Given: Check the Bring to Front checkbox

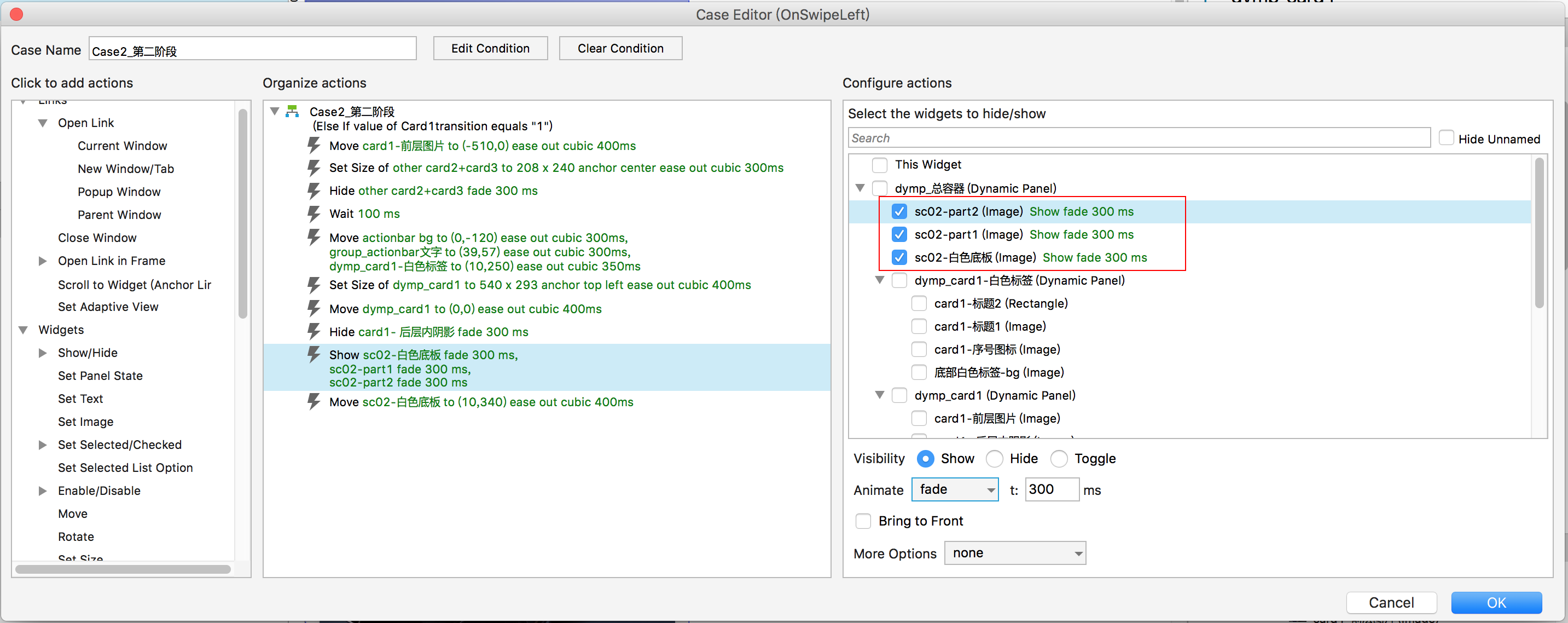Looking at the screenshot, I should pos(863,521).
